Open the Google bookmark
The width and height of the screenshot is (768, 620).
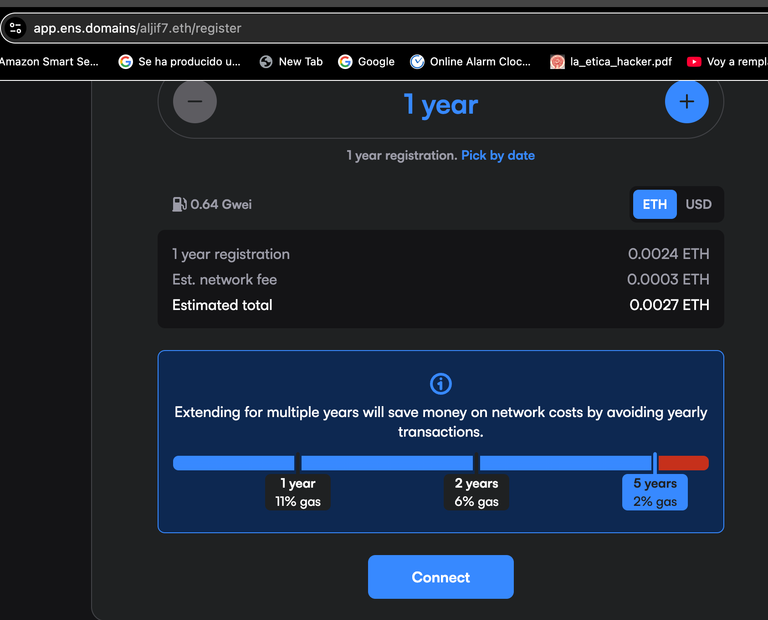366,62
